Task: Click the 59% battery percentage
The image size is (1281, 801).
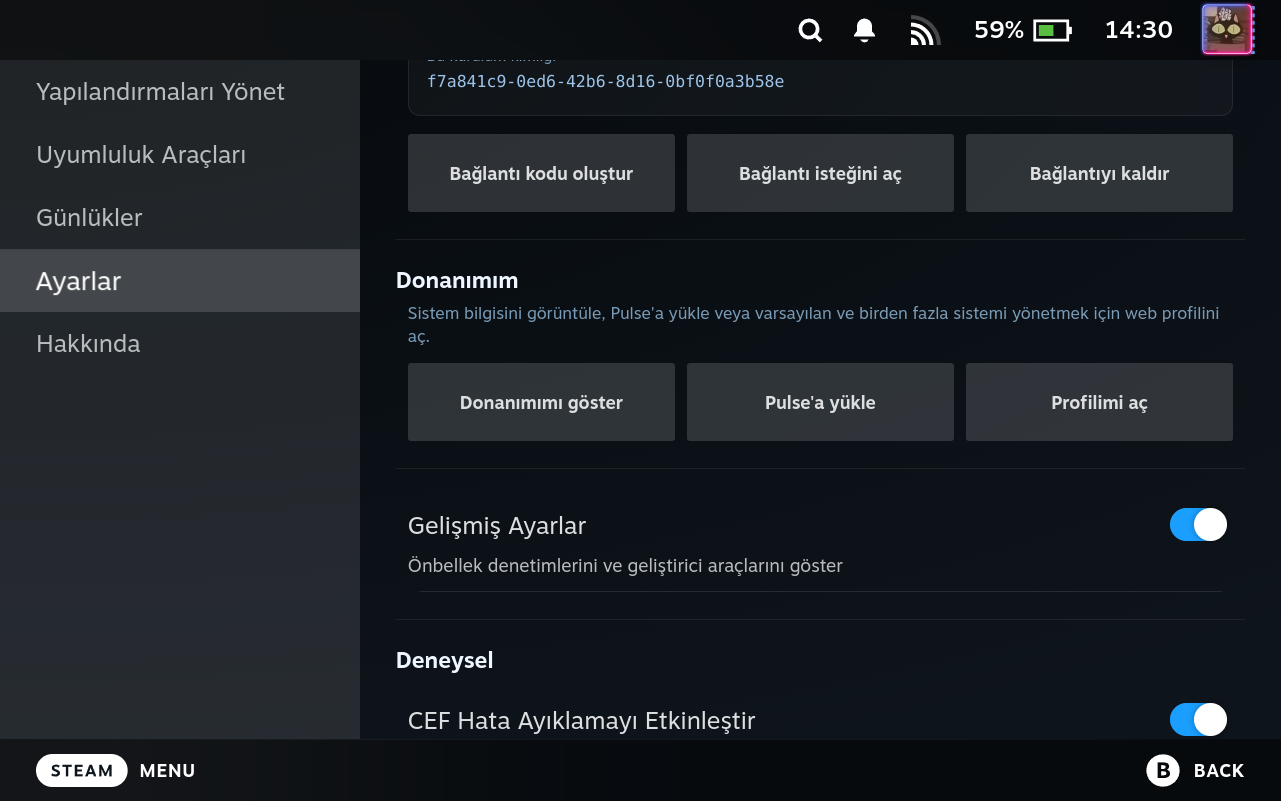Action: [999, 30]
